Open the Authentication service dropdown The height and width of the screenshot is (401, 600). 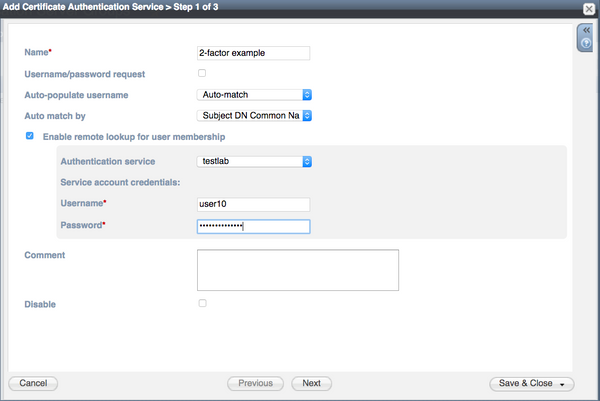click(x=254, y=161)
